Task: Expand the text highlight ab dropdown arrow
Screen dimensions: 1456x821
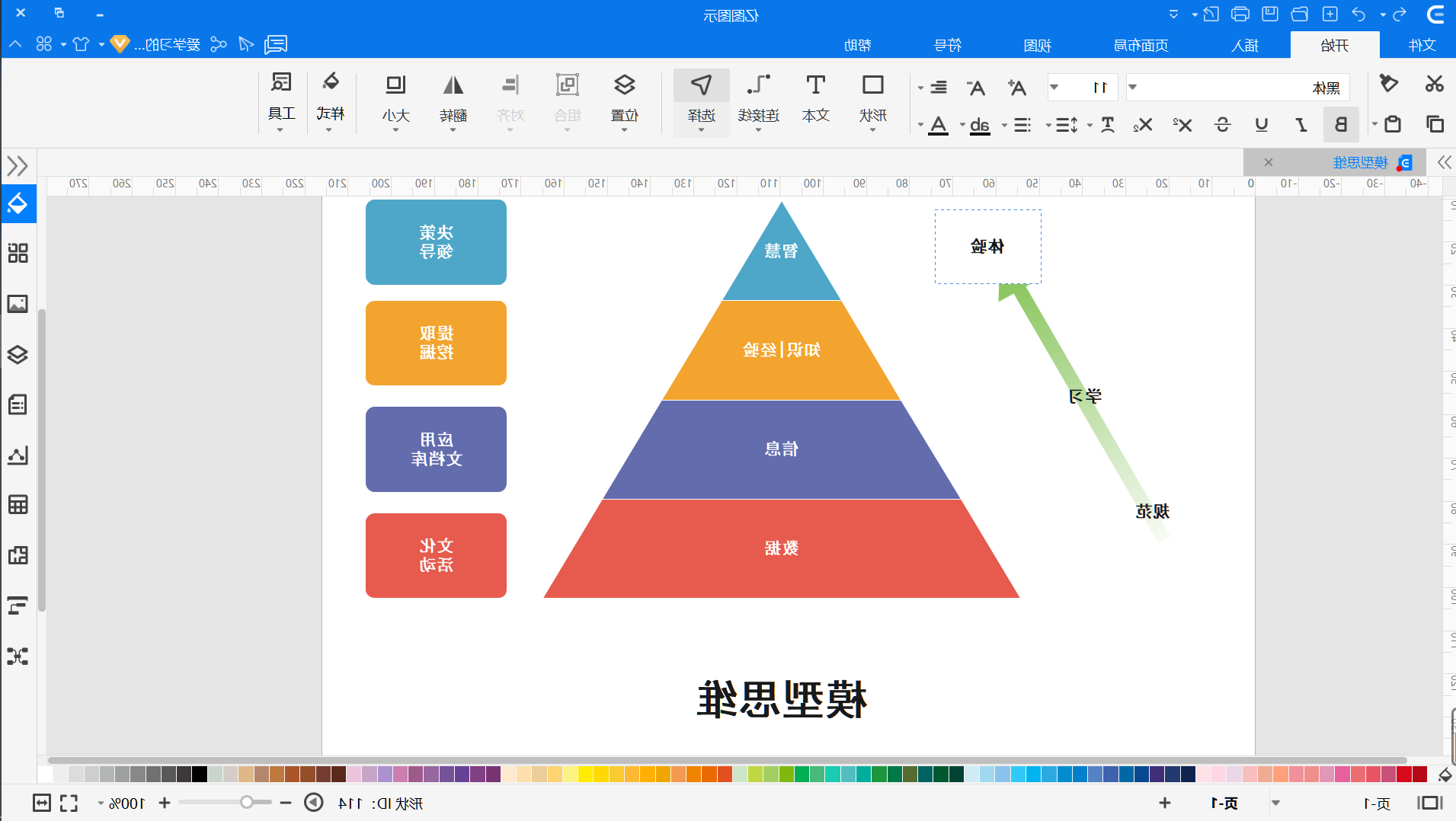Action: pyautogui.click(x=962, y=125)
